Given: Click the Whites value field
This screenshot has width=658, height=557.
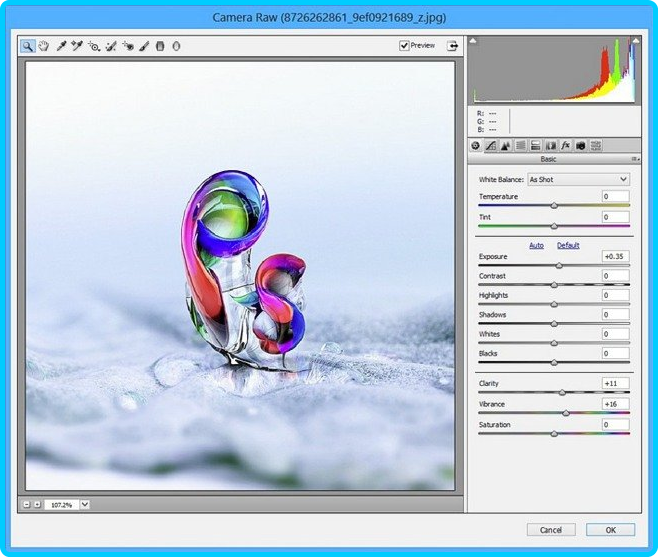Looking at the screenshot, I should pyautogui.click(x=616, y=334).
